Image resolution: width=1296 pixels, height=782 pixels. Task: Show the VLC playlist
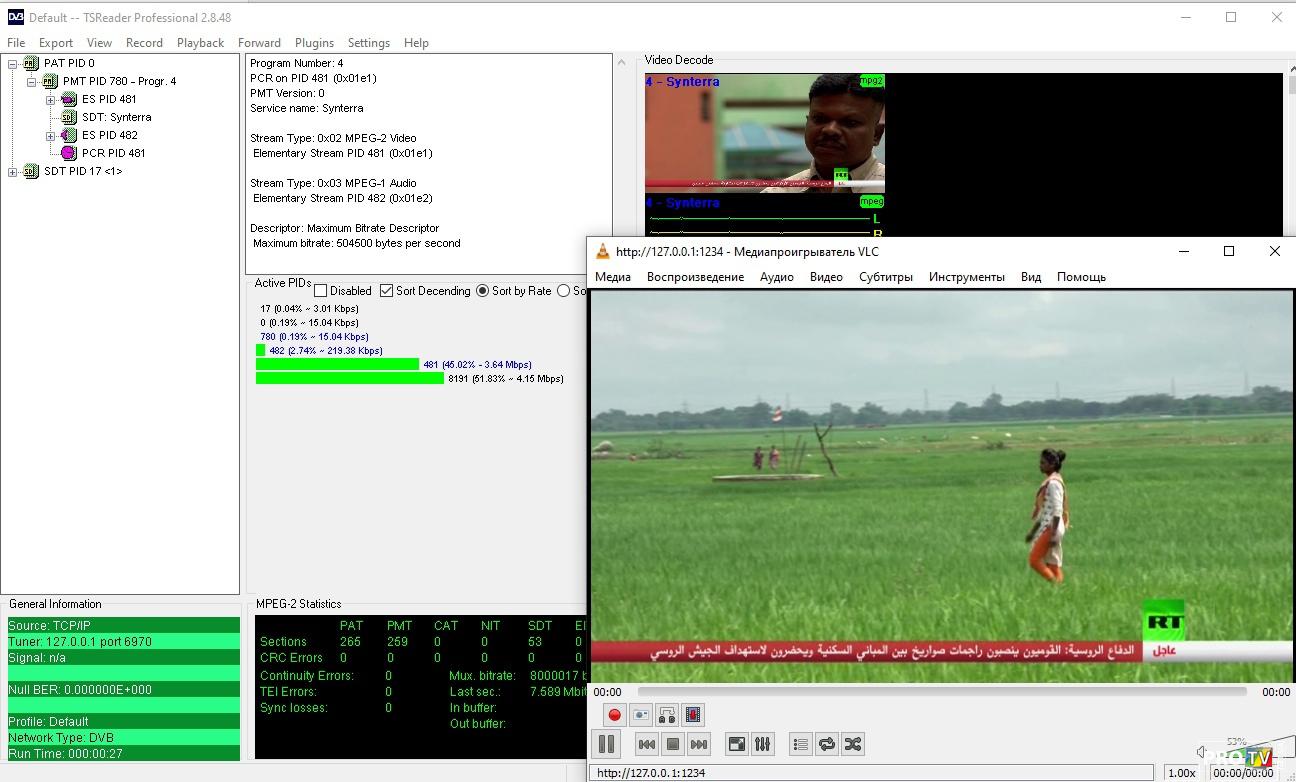(800, 744)
